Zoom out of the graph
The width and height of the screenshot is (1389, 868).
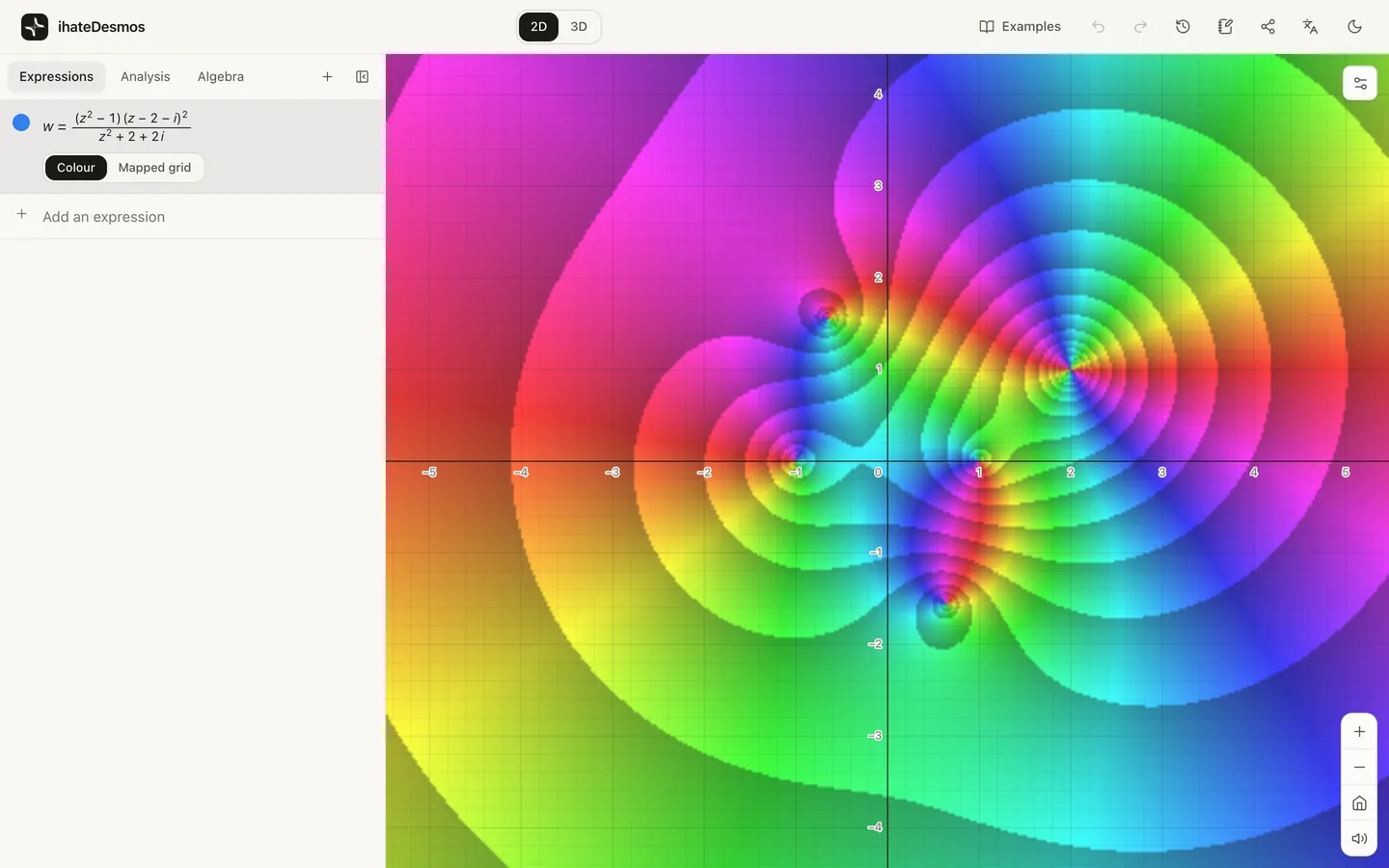tap(1359, 767)
